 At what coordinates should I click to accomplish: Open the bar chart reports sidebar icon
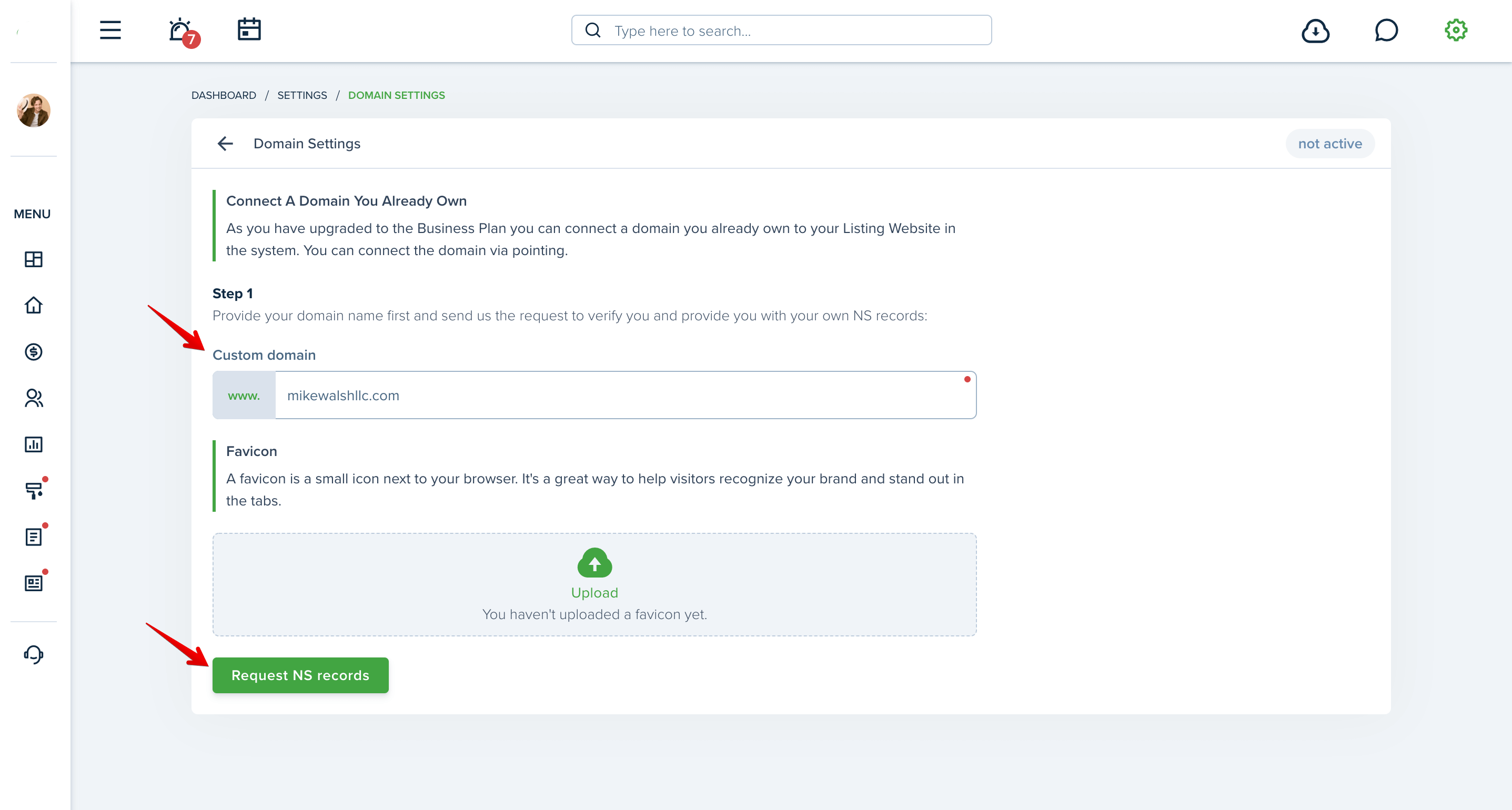coord(34,444)
